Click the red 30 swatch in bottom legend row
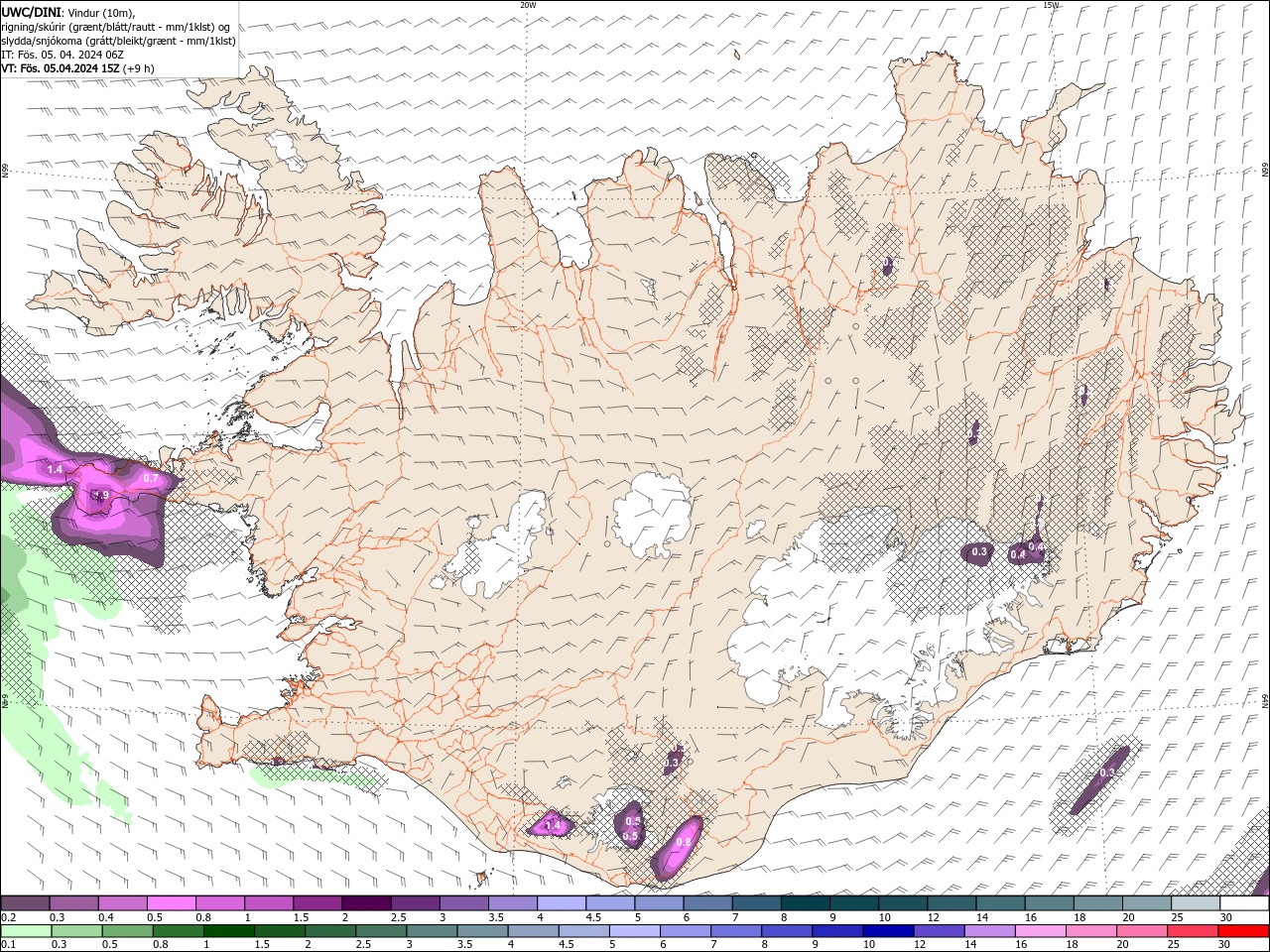Image resolution: width=1270 pixels, height=952 pixels. click(1244, 931)
